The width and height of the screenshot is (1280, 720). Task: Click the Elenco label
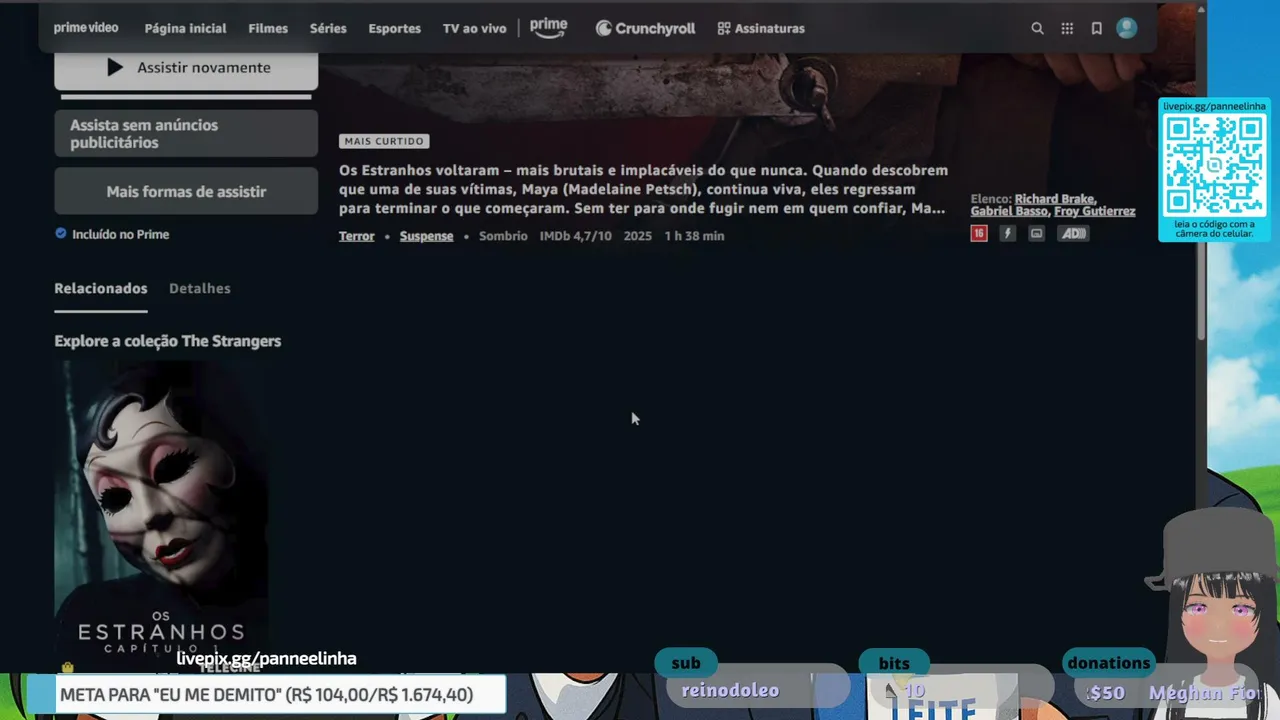[x=991, y=199]
